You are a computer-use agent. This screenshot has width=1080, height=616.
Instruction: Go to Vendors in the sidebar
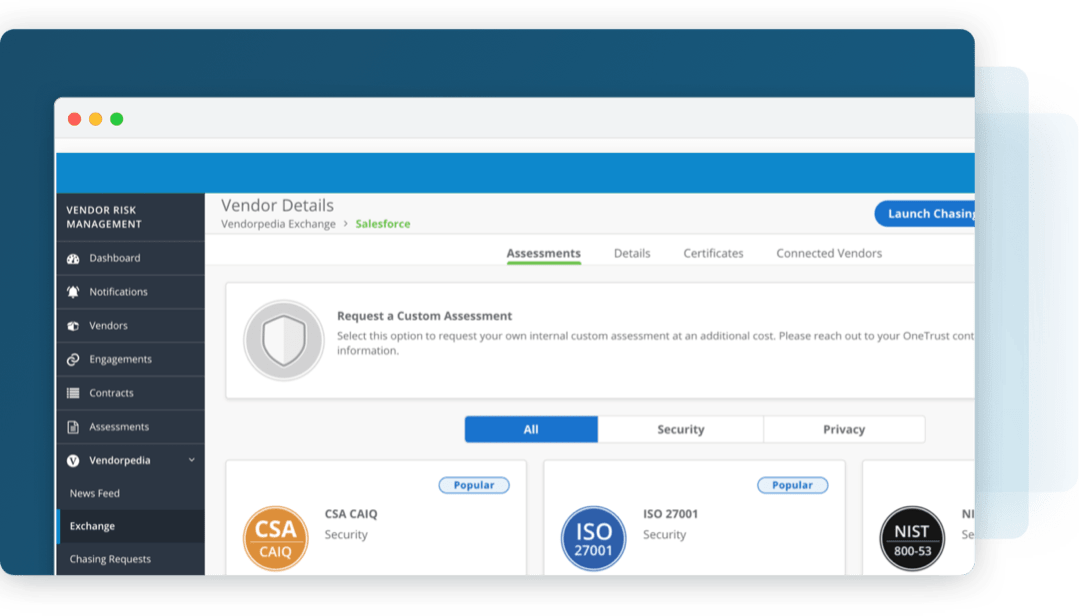point(131,326)
